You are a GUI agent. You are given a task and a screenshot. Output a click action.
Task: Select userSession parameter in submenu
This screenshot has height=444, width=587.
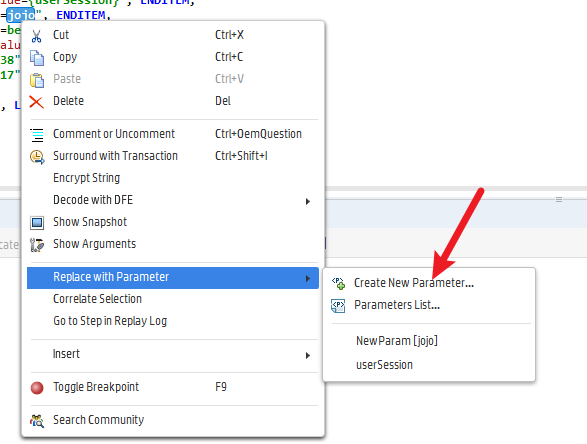click(x=429, y=365)
